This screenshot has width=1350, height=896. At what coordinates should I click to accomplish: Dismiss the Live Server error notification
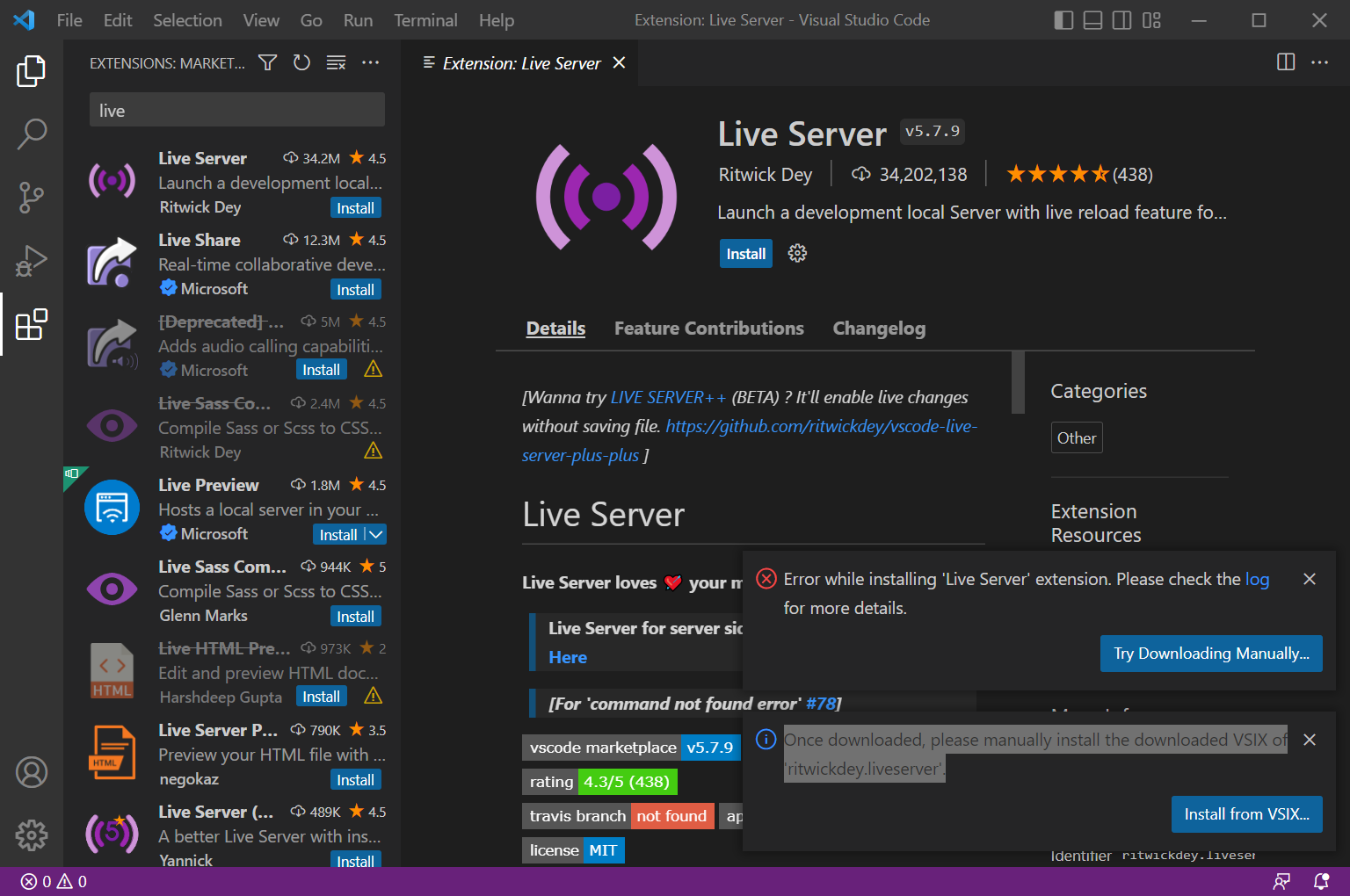(x=1310, y=579)
